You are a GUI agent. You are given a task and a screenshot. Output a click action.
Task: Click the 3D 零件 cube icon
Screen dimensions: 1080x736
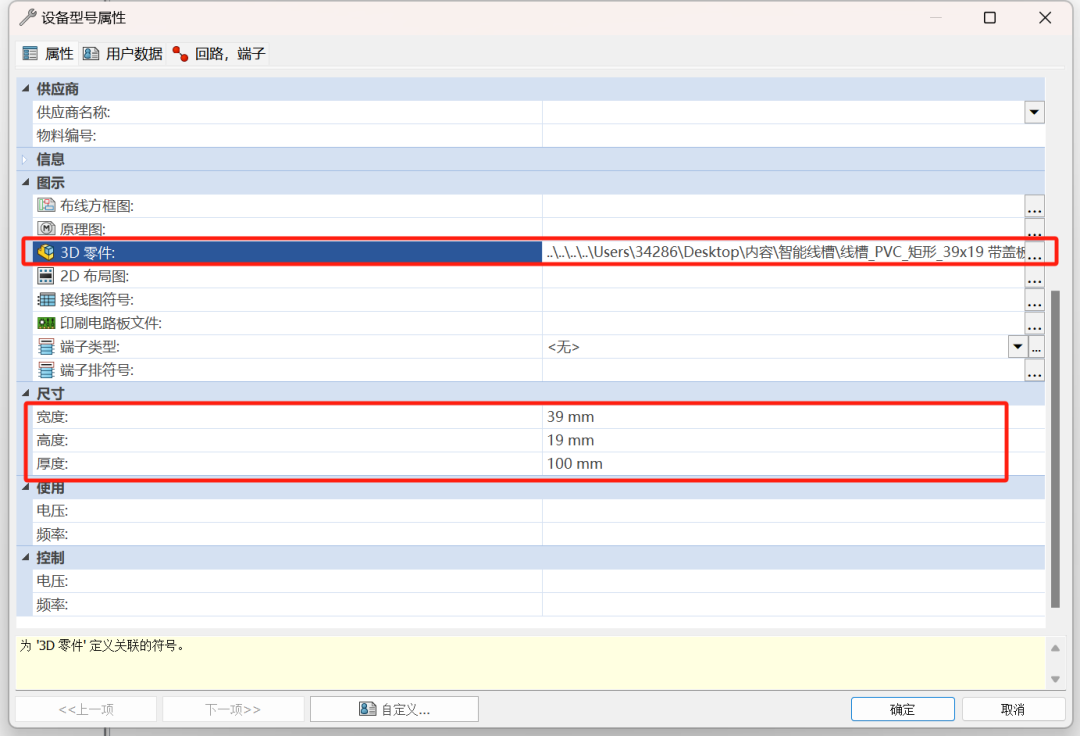coord(46,253)
